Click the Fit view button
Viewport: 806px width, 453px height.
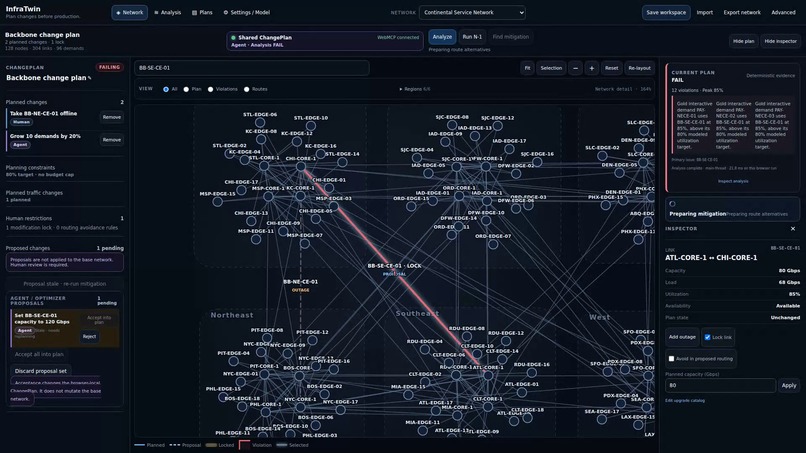pos(527,68)
